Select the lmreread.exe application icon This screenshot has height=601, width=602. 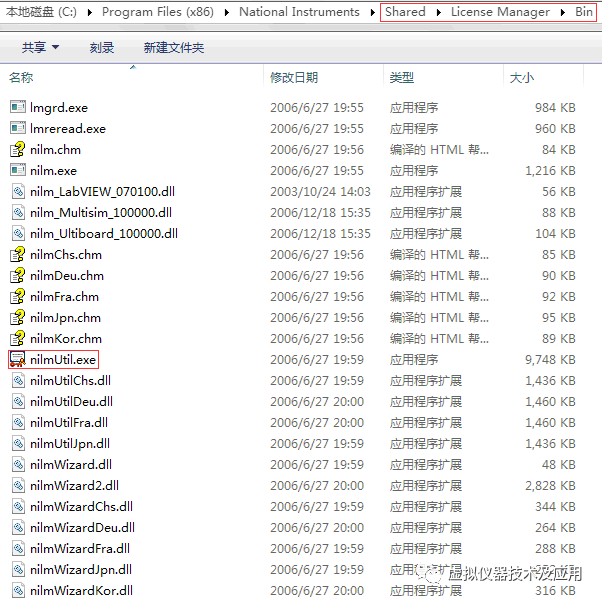pyautogui.click(x=18, y=128)
